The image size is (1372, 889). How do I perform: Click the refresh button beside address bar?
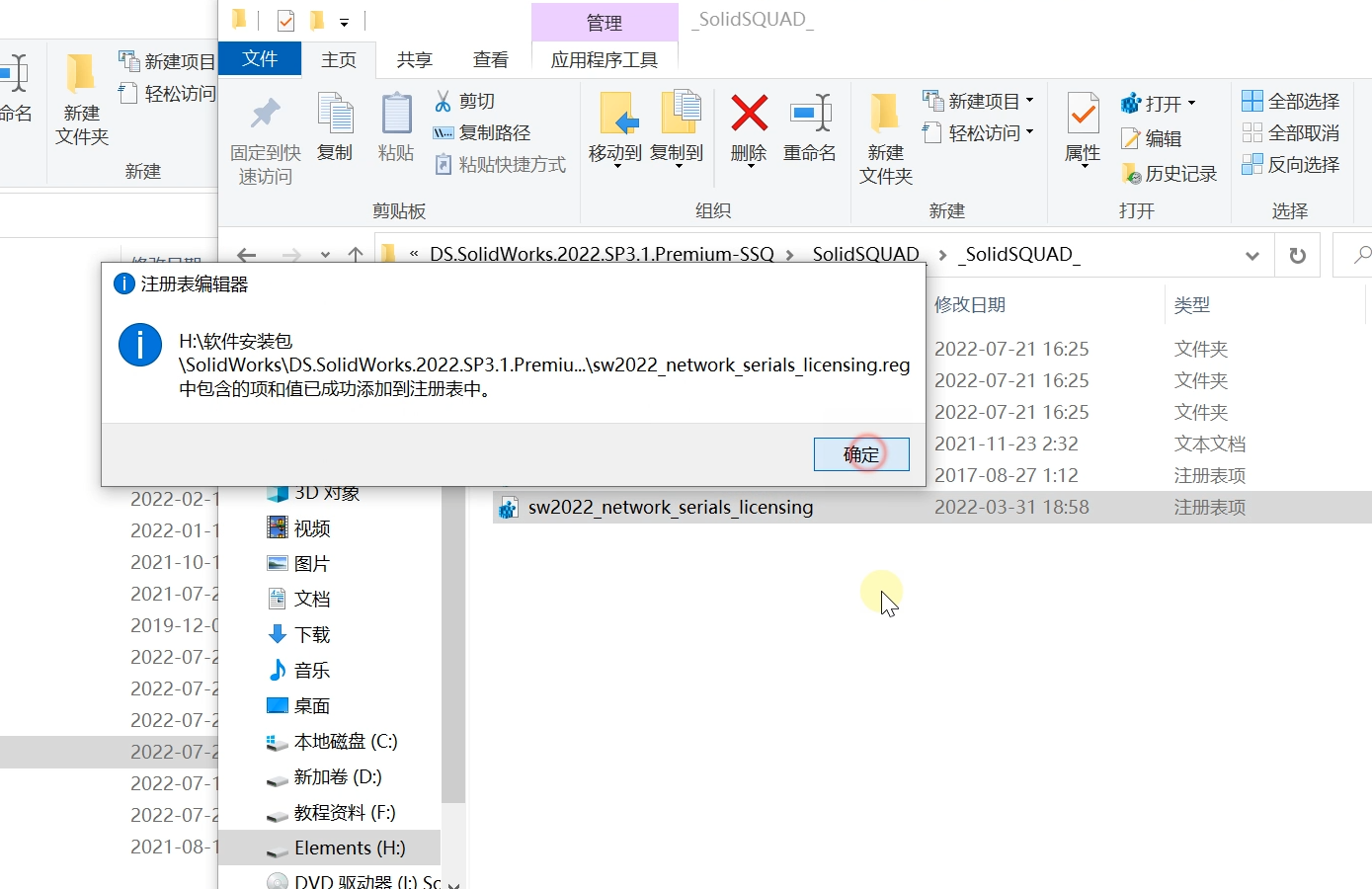point(1298,256)
